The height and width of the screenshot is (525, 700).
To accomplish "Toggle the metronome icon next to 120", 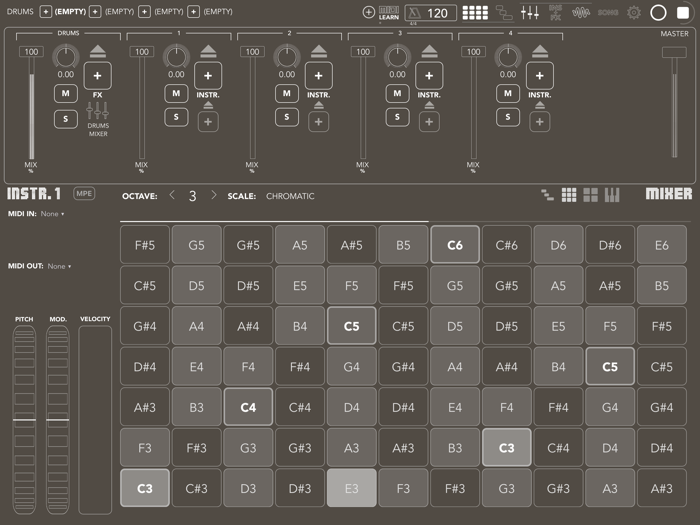I will tap(414, 13).
